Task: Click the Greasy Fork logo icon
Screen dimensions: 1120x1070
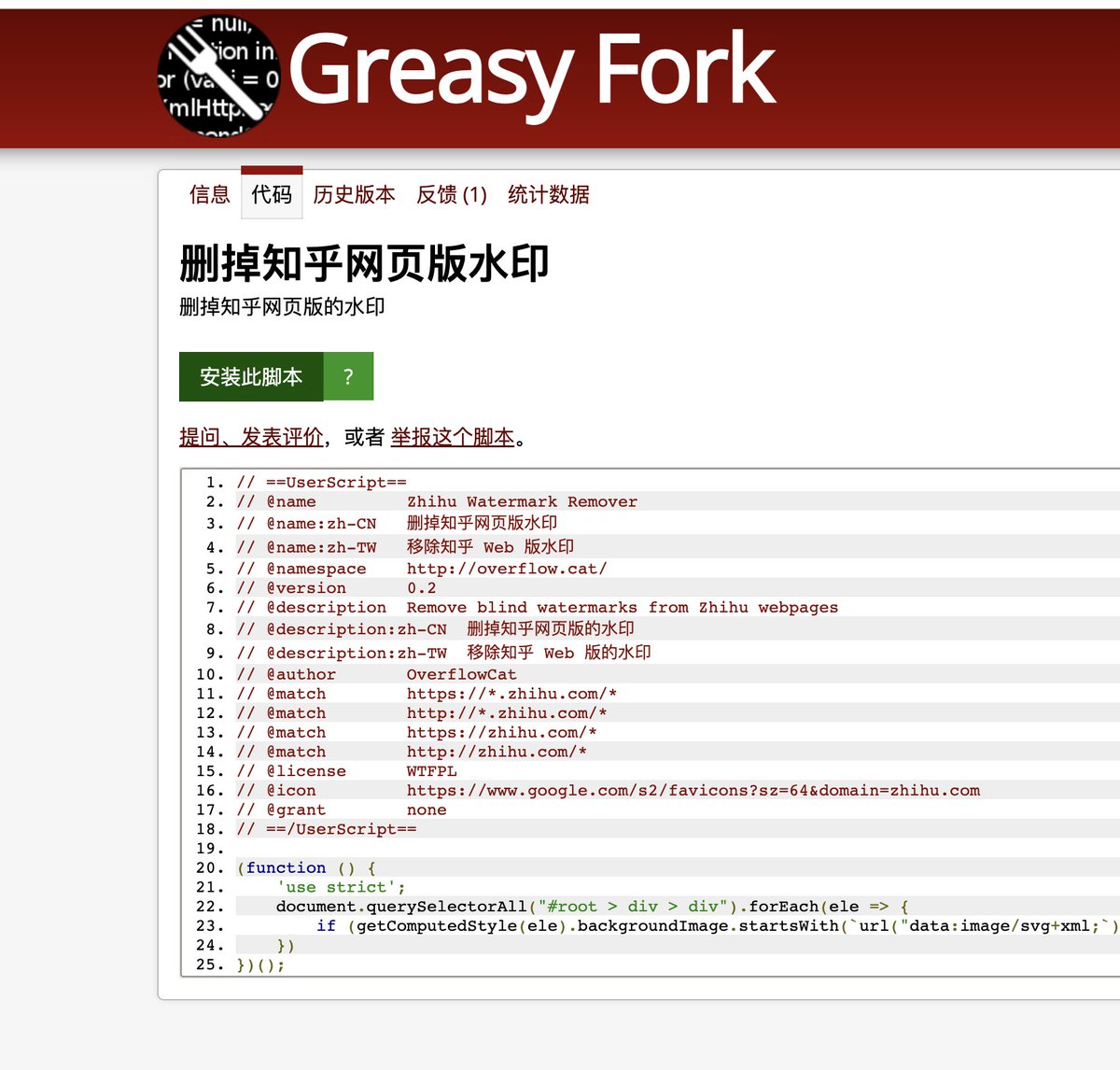Action: point(218,76)
